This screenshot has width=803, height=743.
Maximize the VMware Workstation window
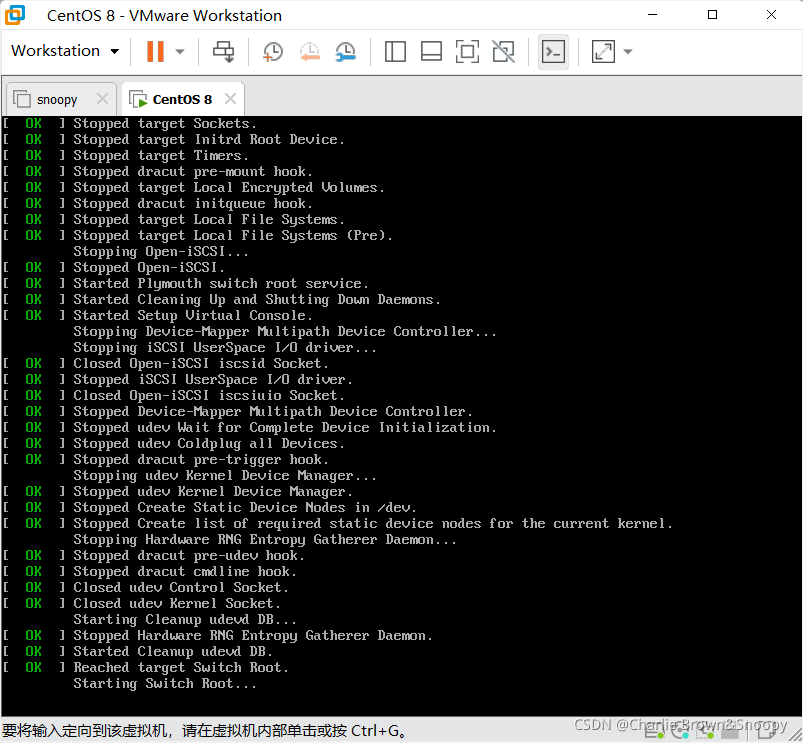click(x=712, y=15)
